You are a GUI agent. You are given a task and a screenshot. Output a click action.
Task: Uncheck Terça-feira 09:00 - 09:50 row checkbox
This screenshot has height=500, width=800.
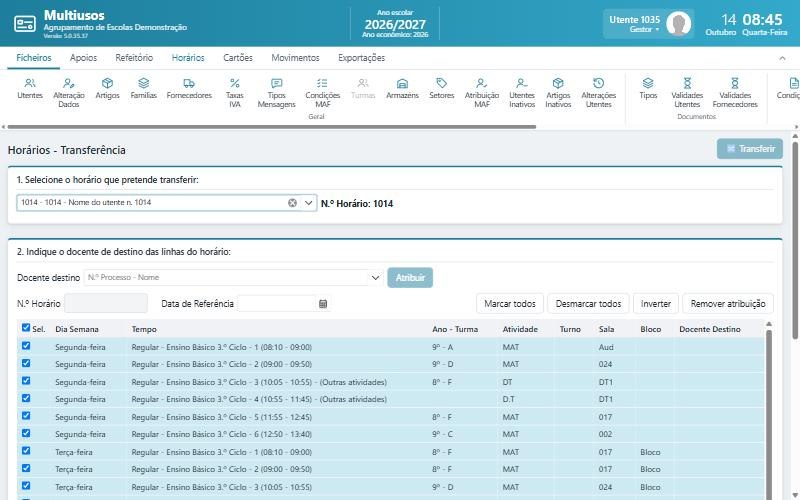pyautogui.click(x=26, y=468)
